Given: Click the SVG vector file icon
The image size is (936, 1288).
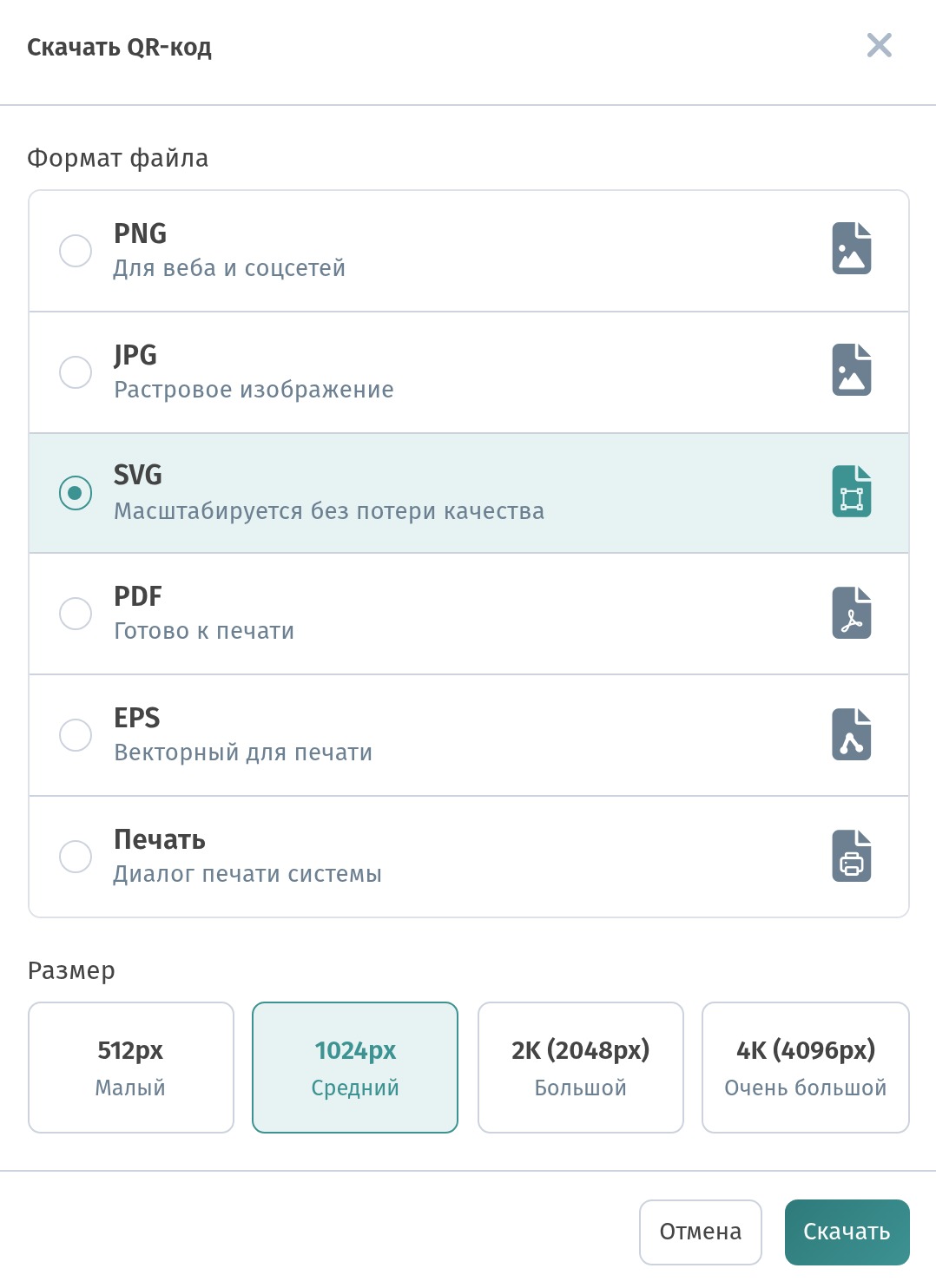Looking at the screenshot, I should tap(852, 491).
